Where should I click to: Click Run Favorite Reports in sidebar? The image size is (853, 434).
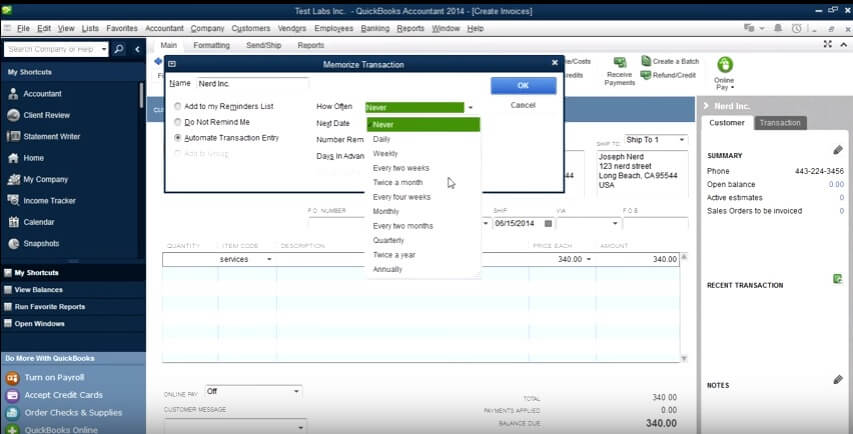50,307
